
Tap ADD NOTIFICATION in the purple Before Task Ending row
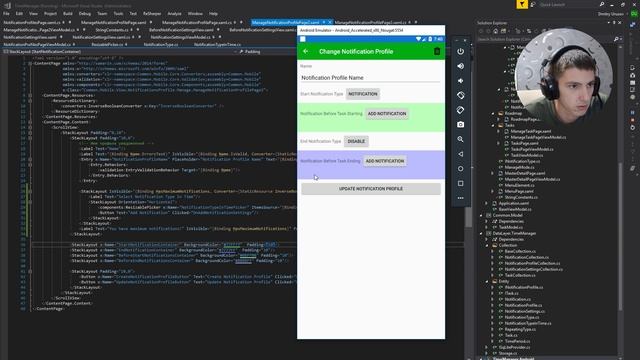(384, 161)
